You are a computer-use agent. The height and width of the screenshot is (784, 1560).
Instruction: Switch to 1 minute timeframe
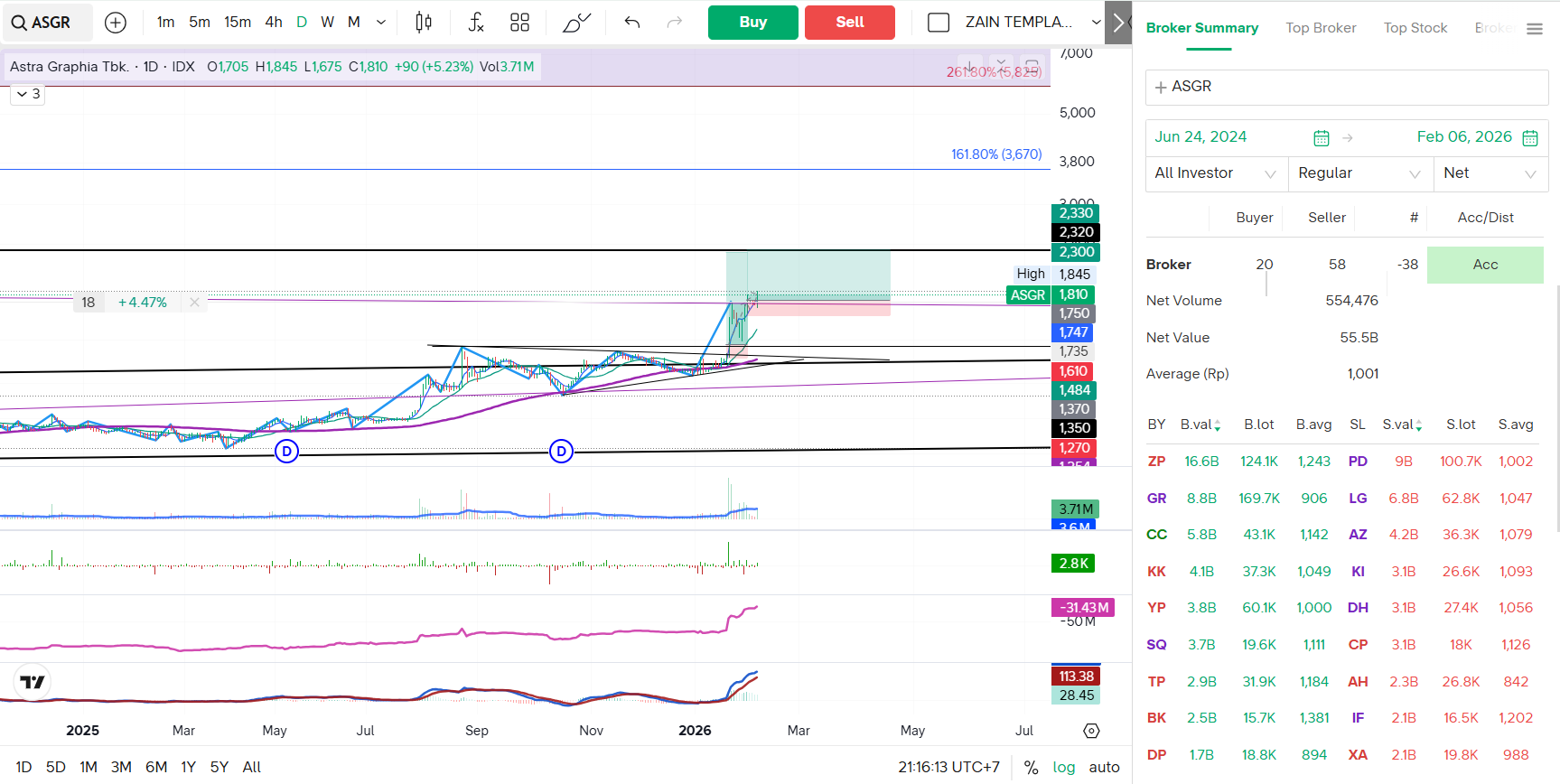click(x=165, y=23)
